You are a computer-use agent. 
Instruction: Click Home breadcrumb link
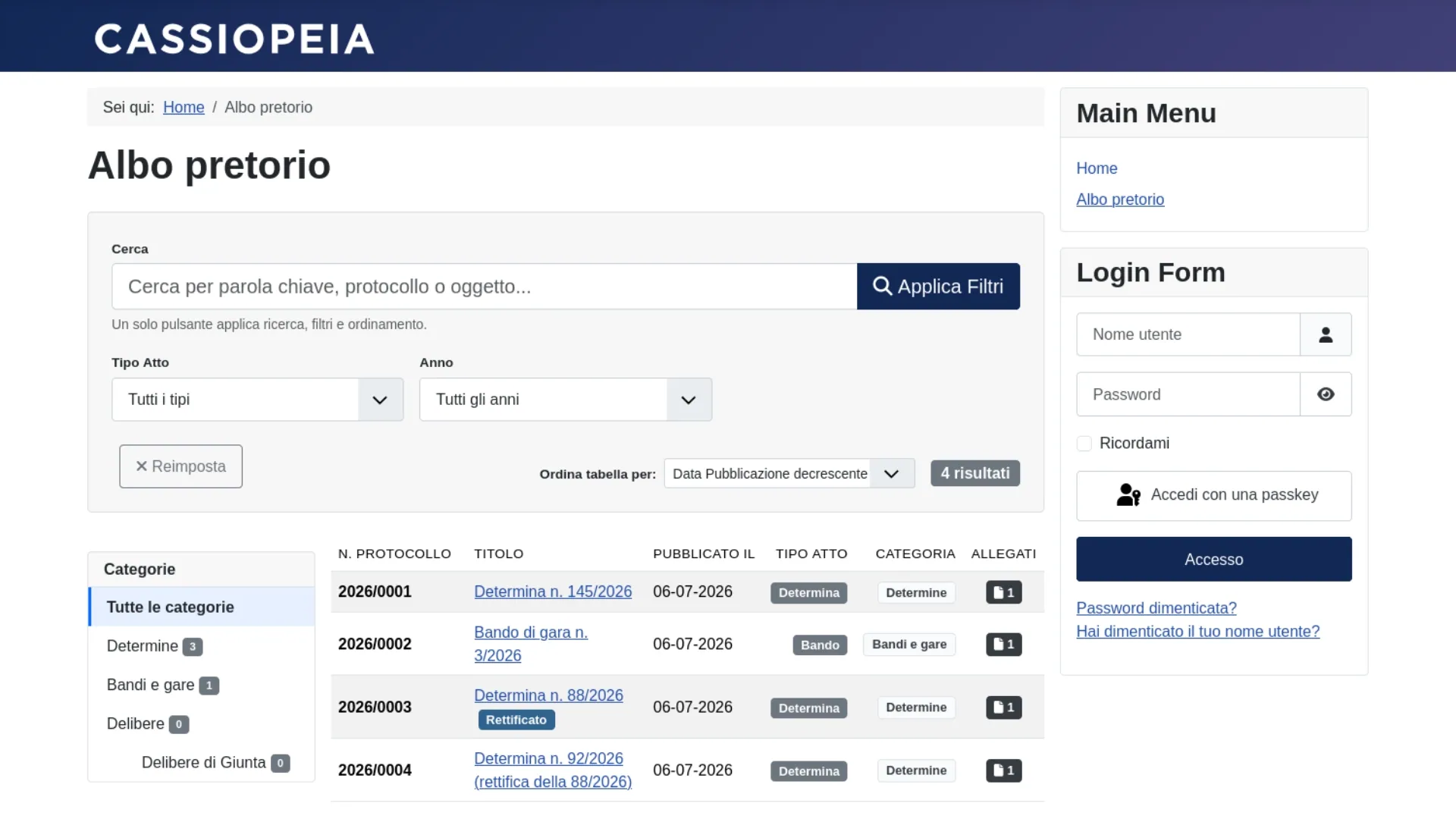tap(184, 108)
